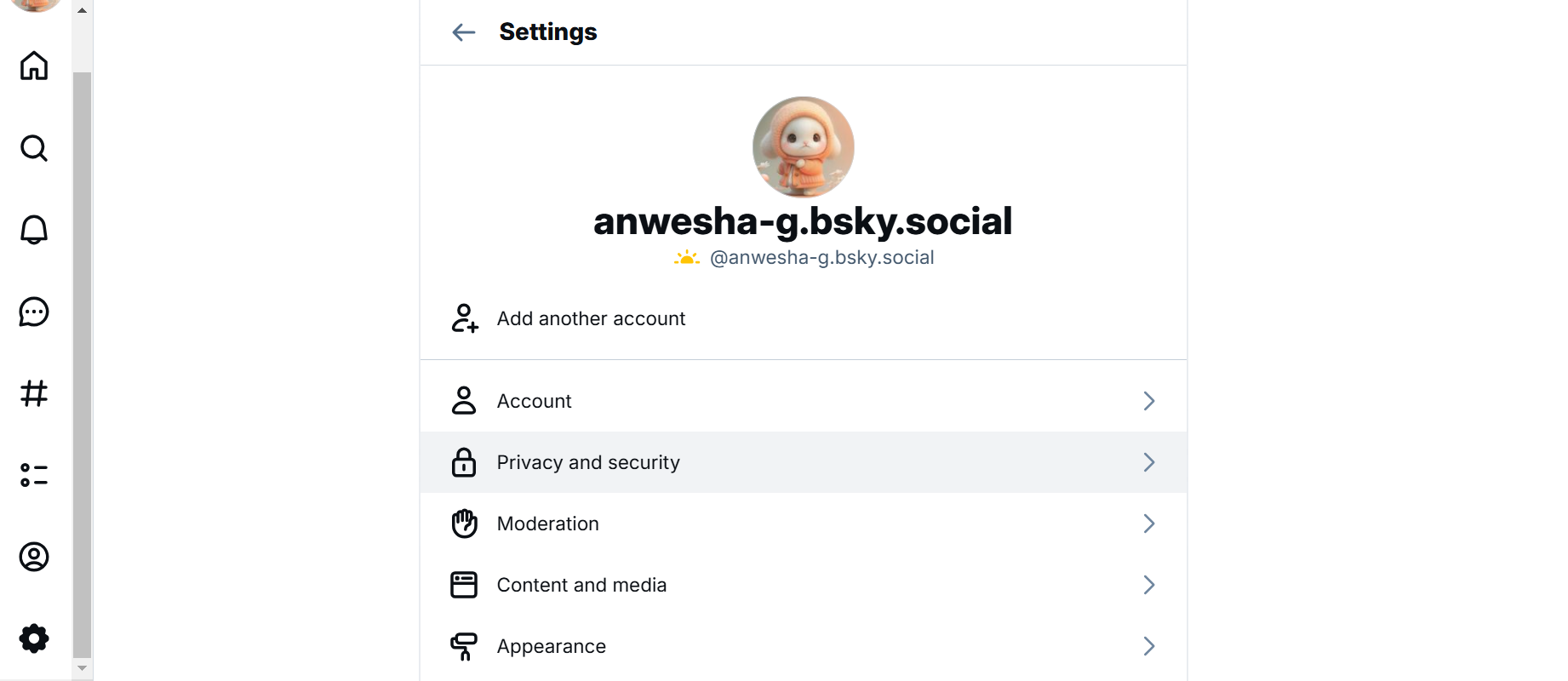Click the lock icon for Privacy

464,462
